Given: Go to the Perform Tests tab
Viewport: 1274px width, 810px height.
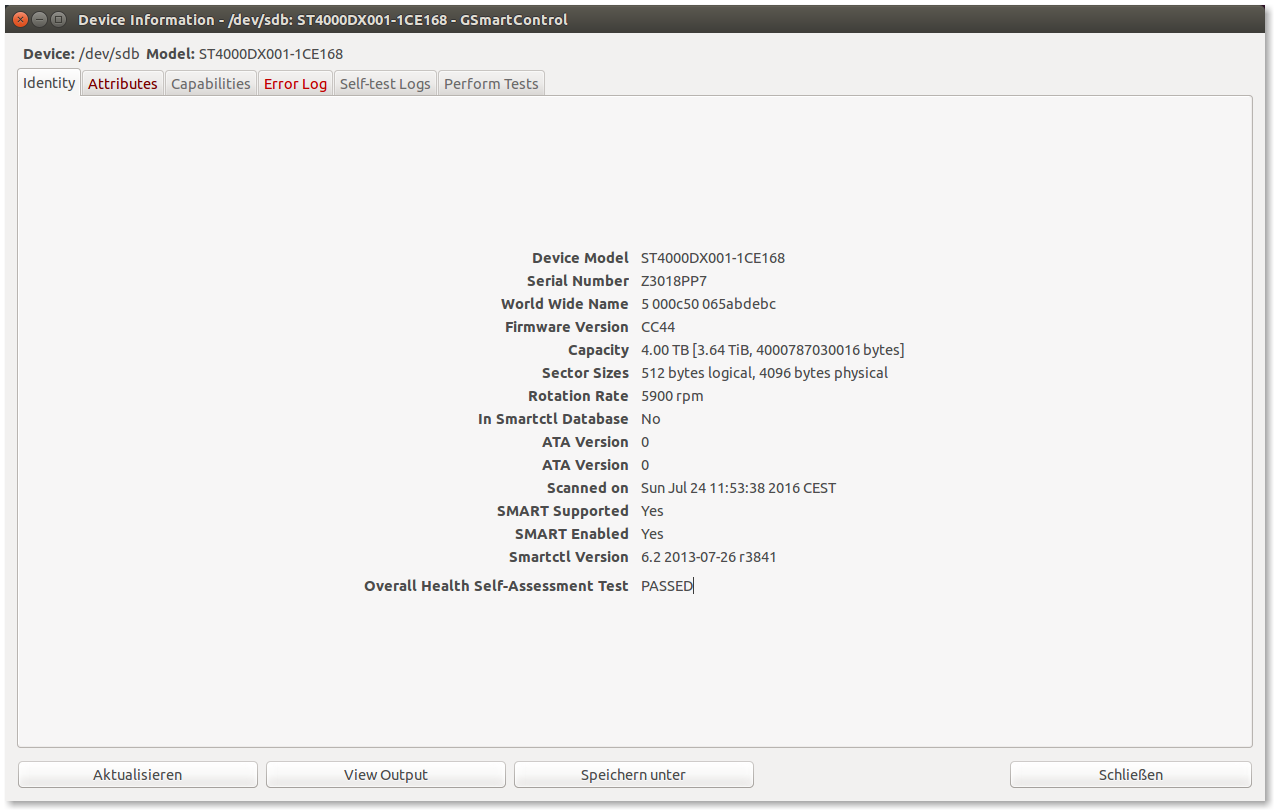Looking at the screenshot, I should [x=491, y=84].
